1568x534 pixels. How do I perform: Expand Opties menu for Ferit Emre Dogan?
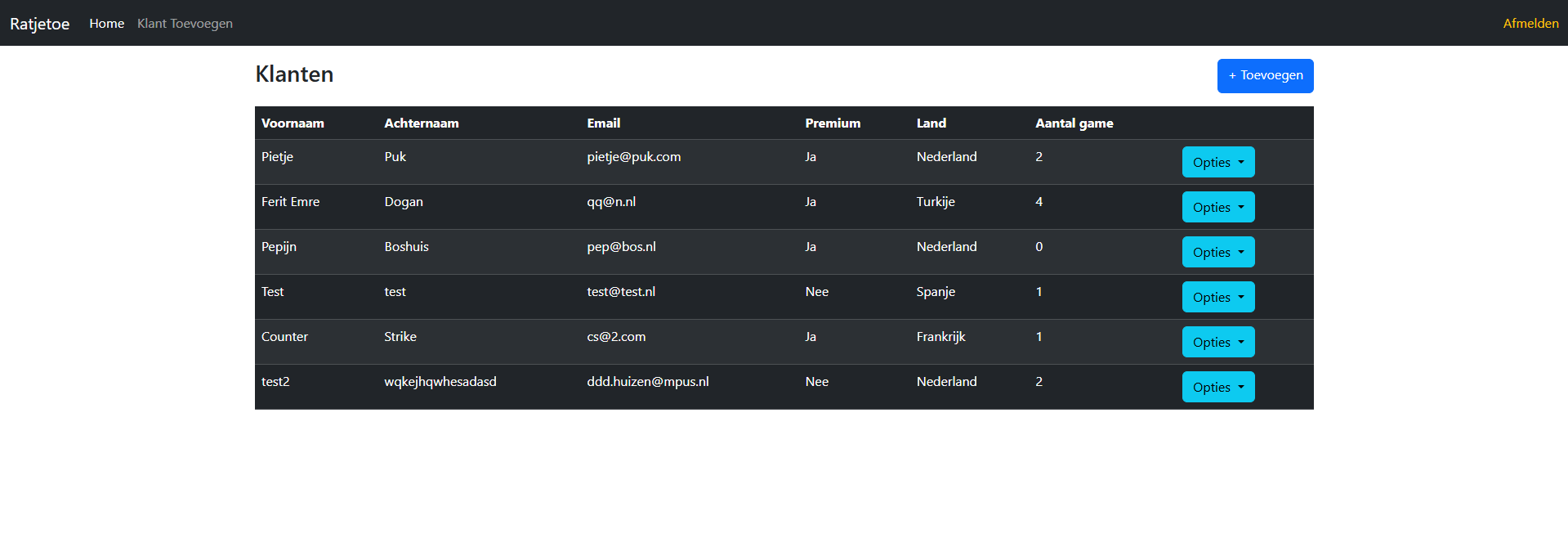[x=1217, y=207]
